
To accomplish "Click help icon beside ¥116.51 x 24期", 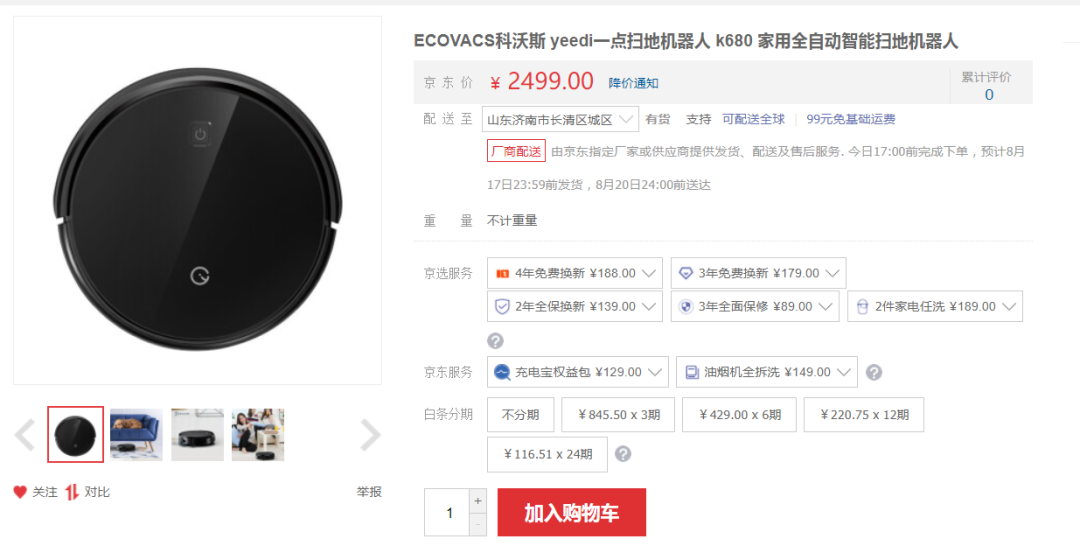I will point(623,455).
